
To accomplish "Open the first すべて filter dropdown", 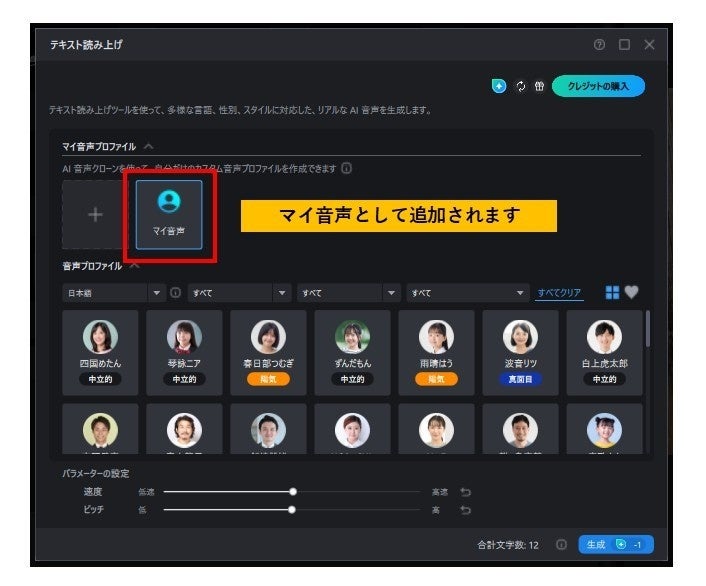I will 239,293.
